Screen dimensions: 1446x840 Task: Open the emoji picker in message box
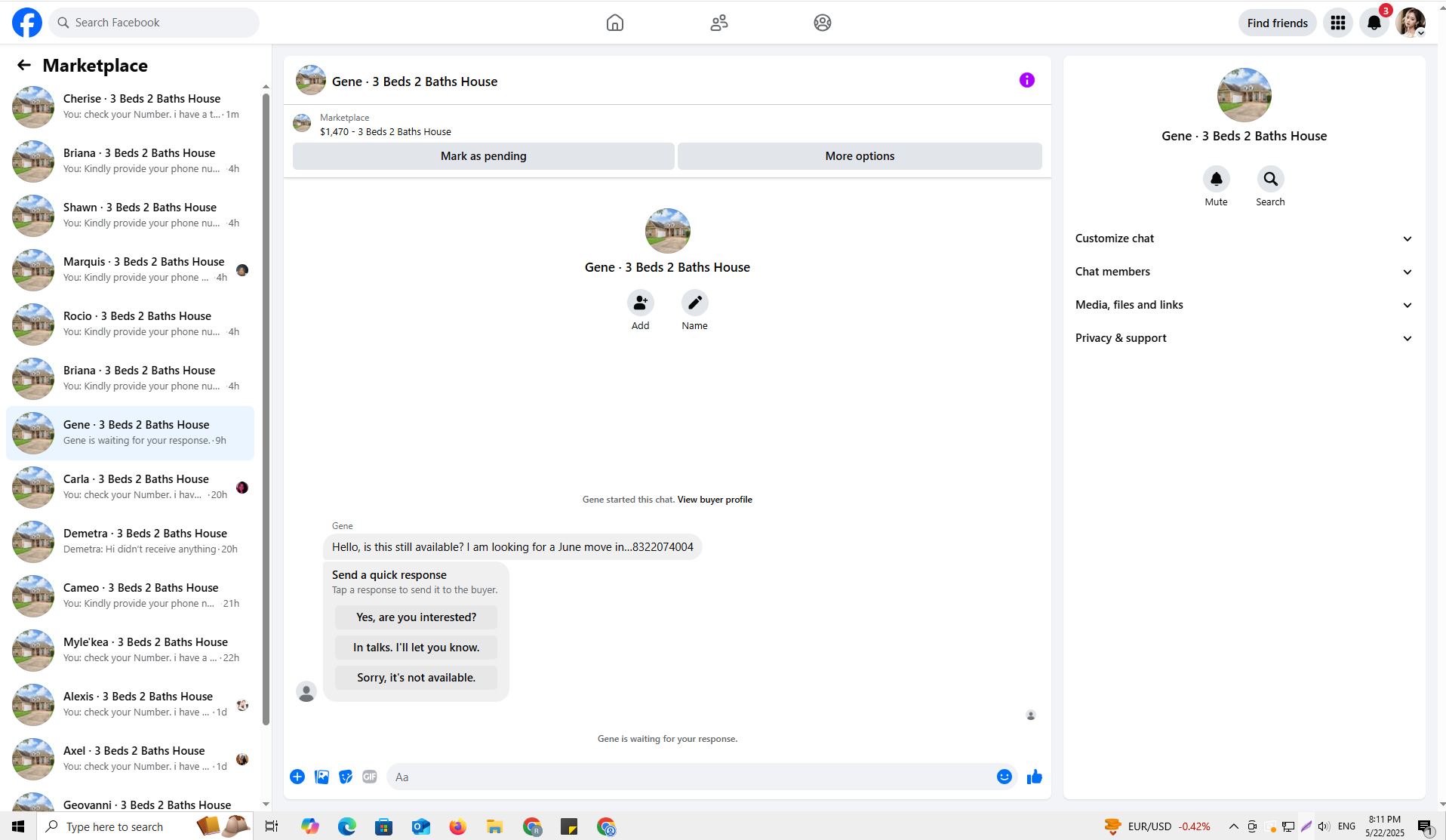[x=1005, y=777]
